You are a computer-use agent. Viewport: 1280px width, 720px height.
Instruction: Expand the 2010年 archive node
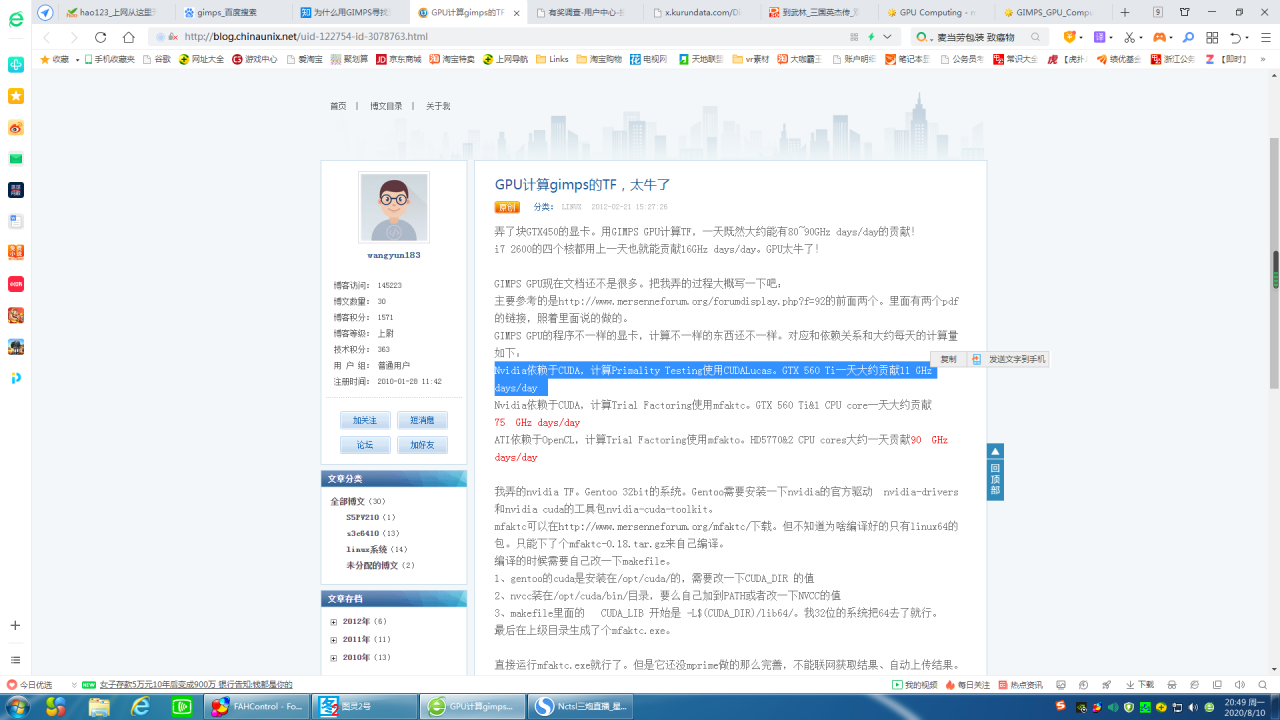point(334,658)
